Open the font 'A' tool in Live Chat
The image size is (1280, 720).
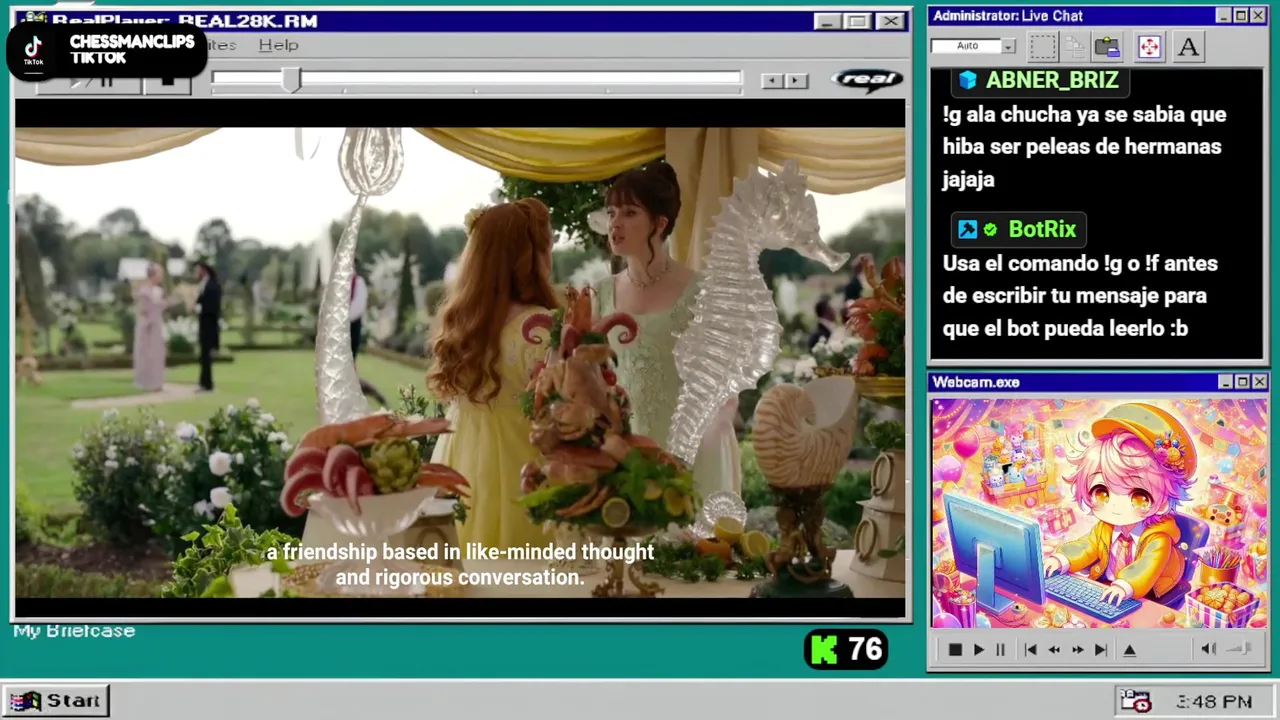pyautogui.click(x=1188, y=46)
